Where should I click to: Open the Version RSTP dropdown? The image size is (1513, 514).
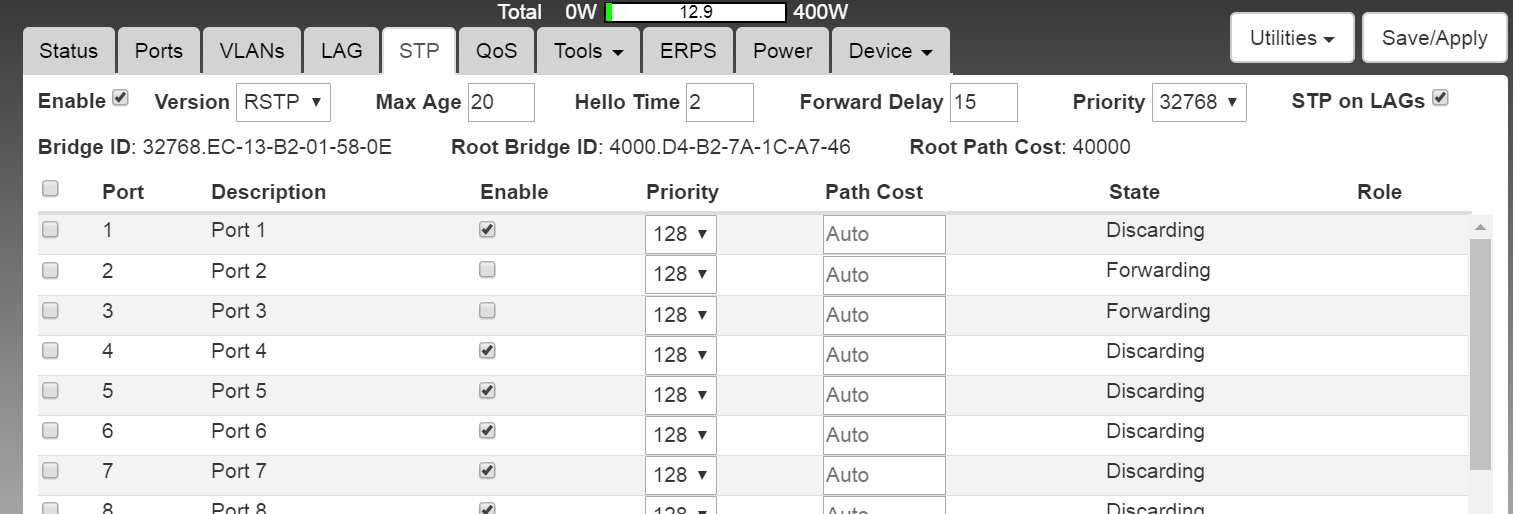coord(283,102)
